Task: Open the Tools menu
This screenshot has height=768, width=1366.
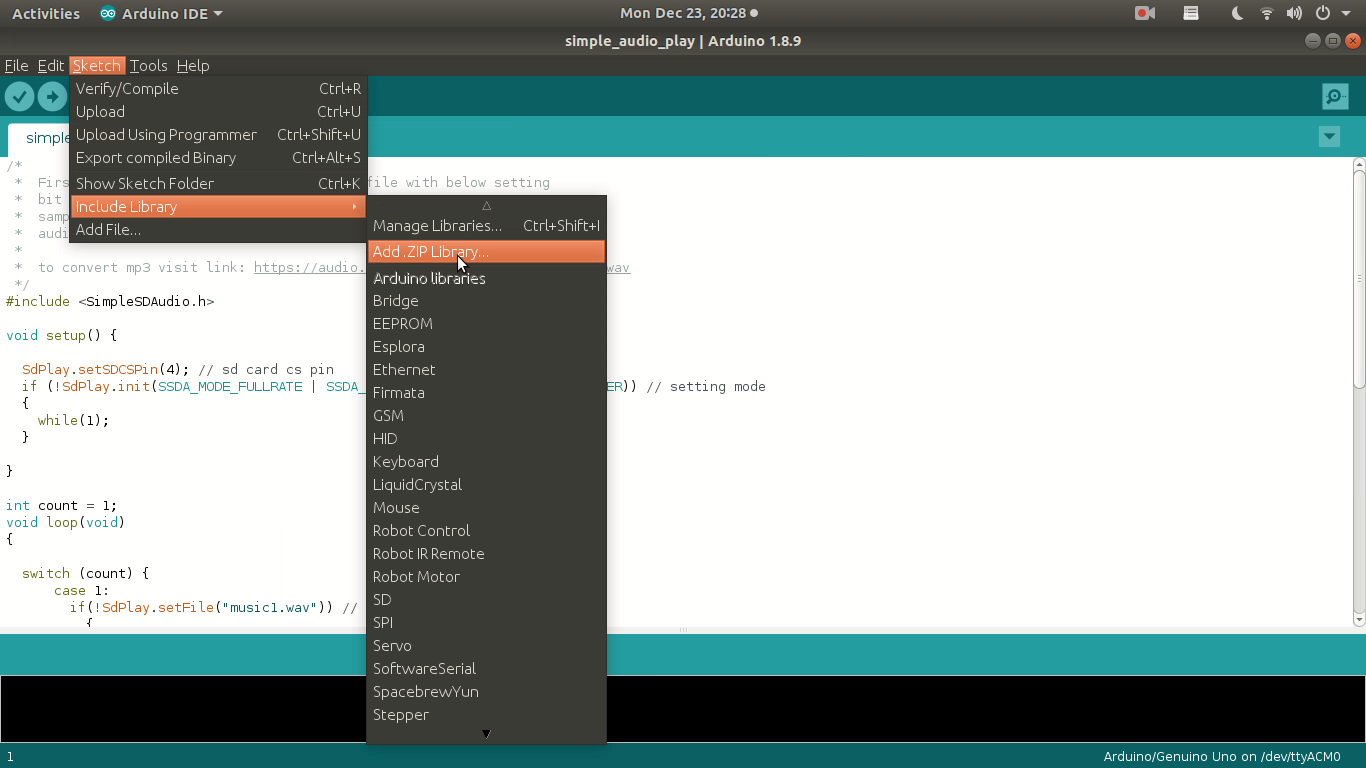Action: pos(148,65)
